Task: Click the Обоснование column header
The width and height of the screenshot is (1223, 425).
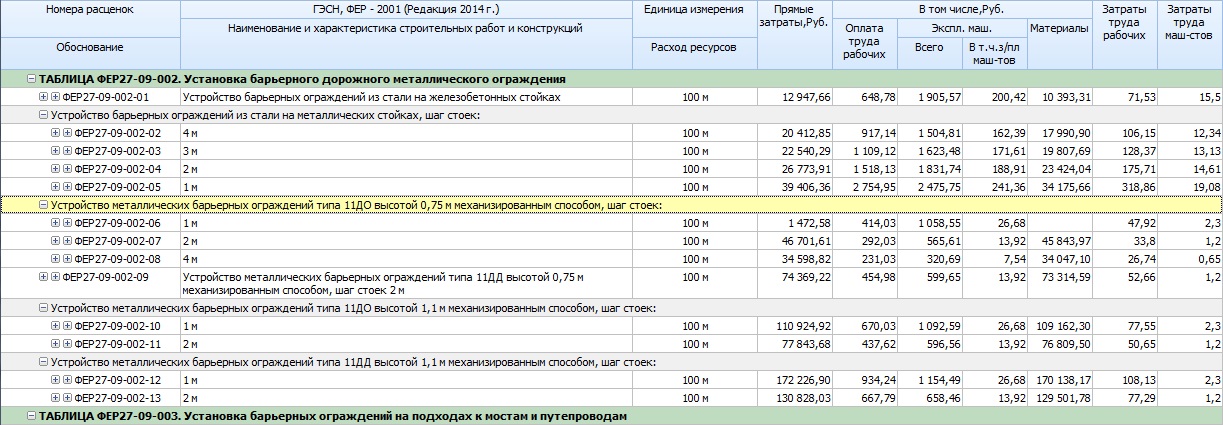Action: coord(90,47)
